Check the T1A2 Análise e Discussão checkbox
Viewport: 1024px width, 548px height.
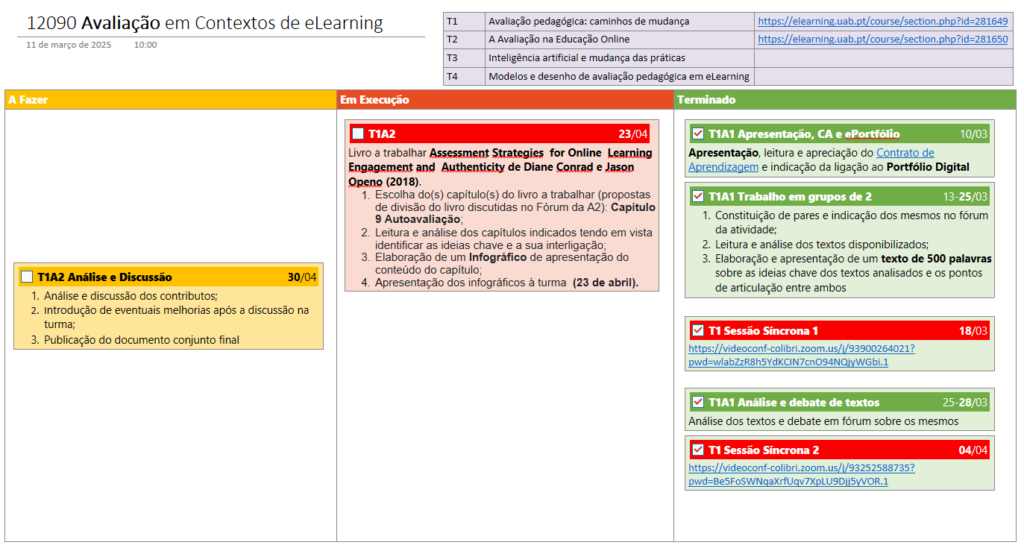point(27,277)
